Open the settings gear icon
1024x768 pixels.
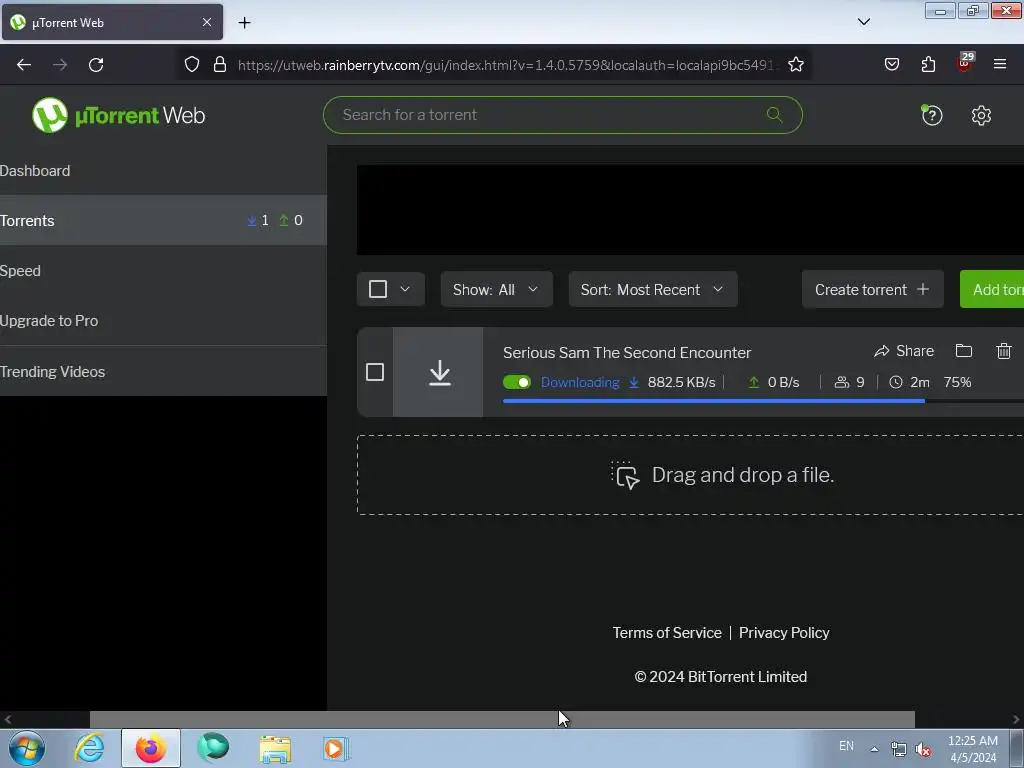(x=981, y=116)
